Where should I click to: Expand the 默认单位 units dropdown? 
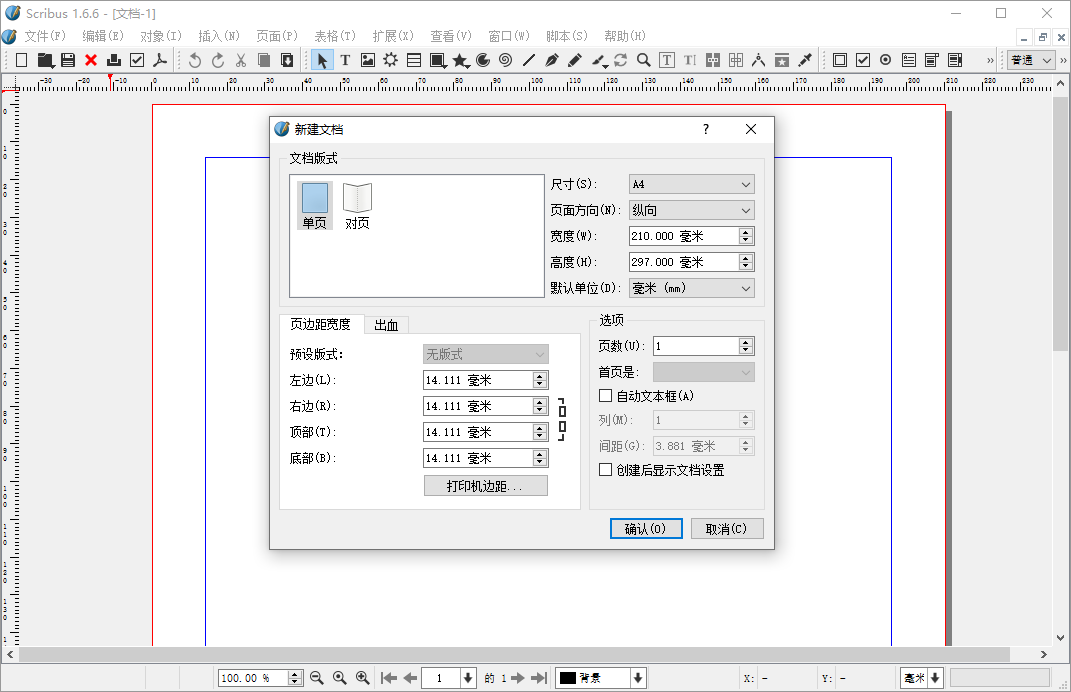(x=691, y=287)
